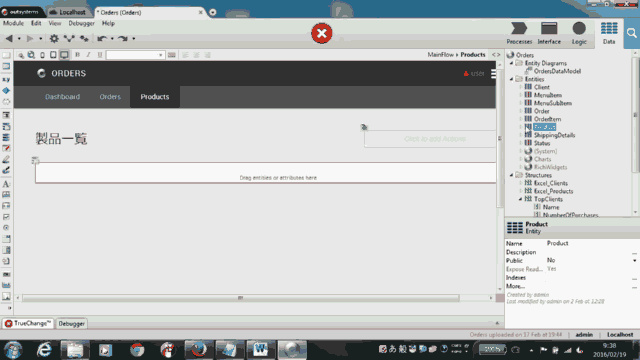Image resolution: width=640 pixels, height=360 pixels.
Task: Click the undo arrow
Action: point(102,38)
